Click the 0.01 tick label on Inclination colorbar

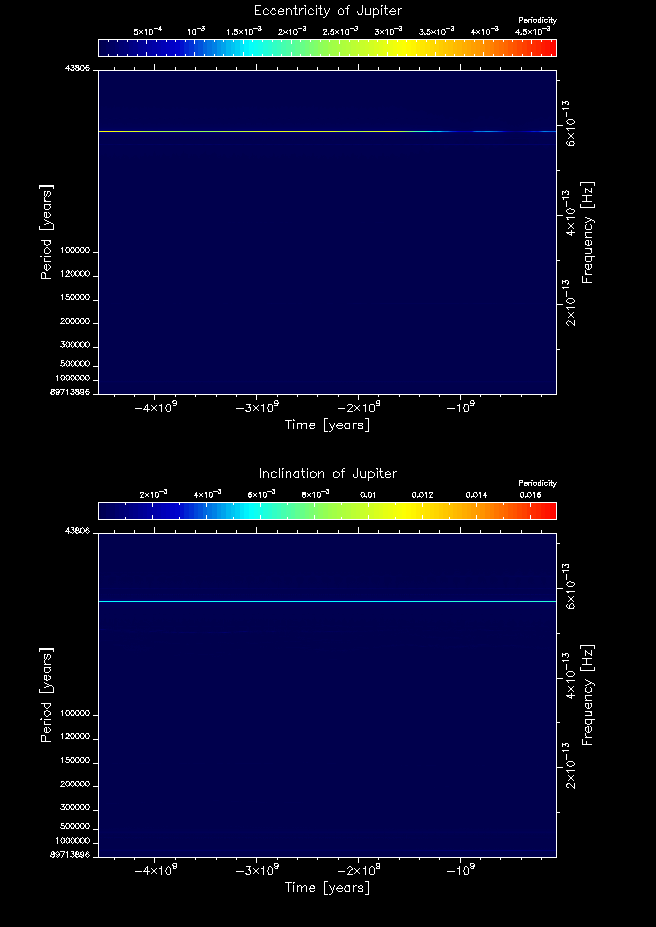pyautogui.click(x=369, y=494)
